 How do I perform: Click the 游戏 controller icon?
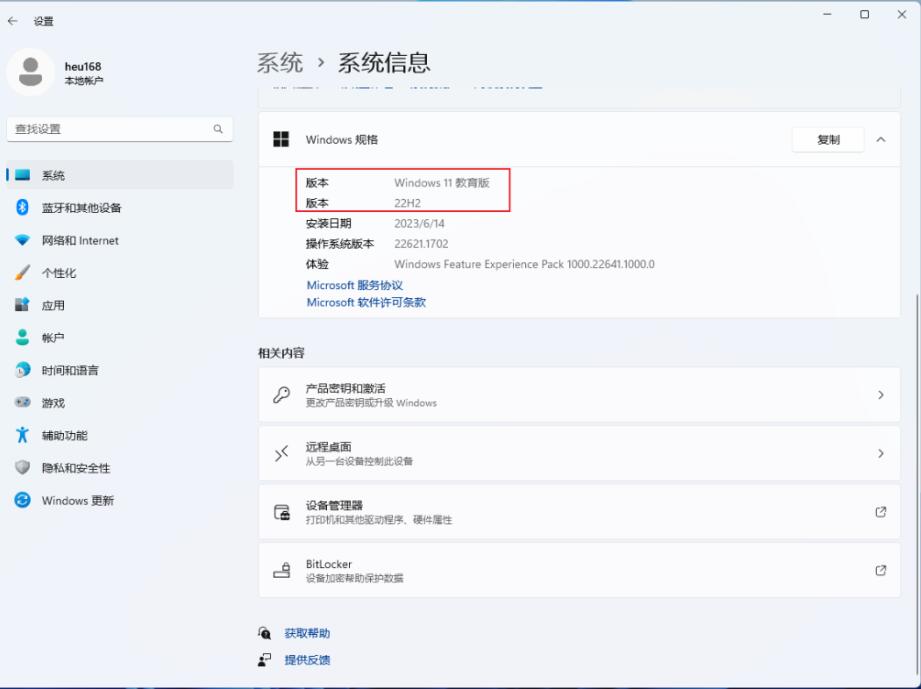[x=22, y=402]
